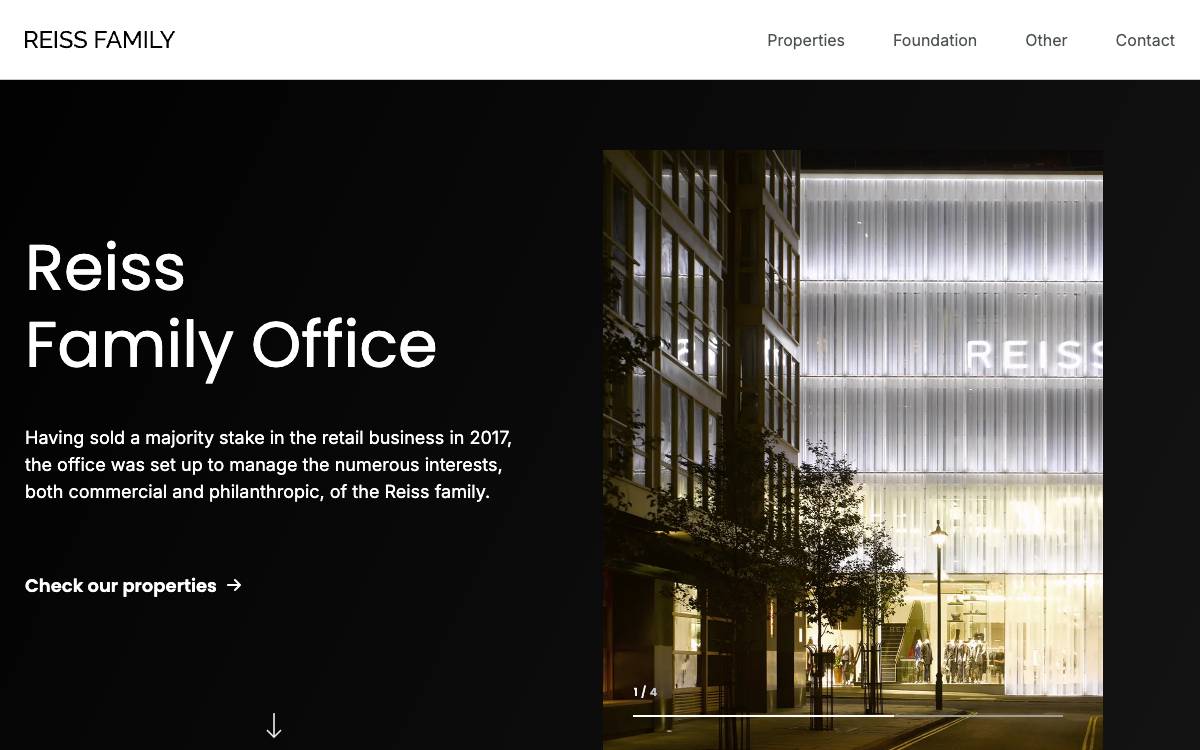This screenshot has width=1200, height=750.
Task: Click the '1 / 4' slide counter
Action: [645, 692]
